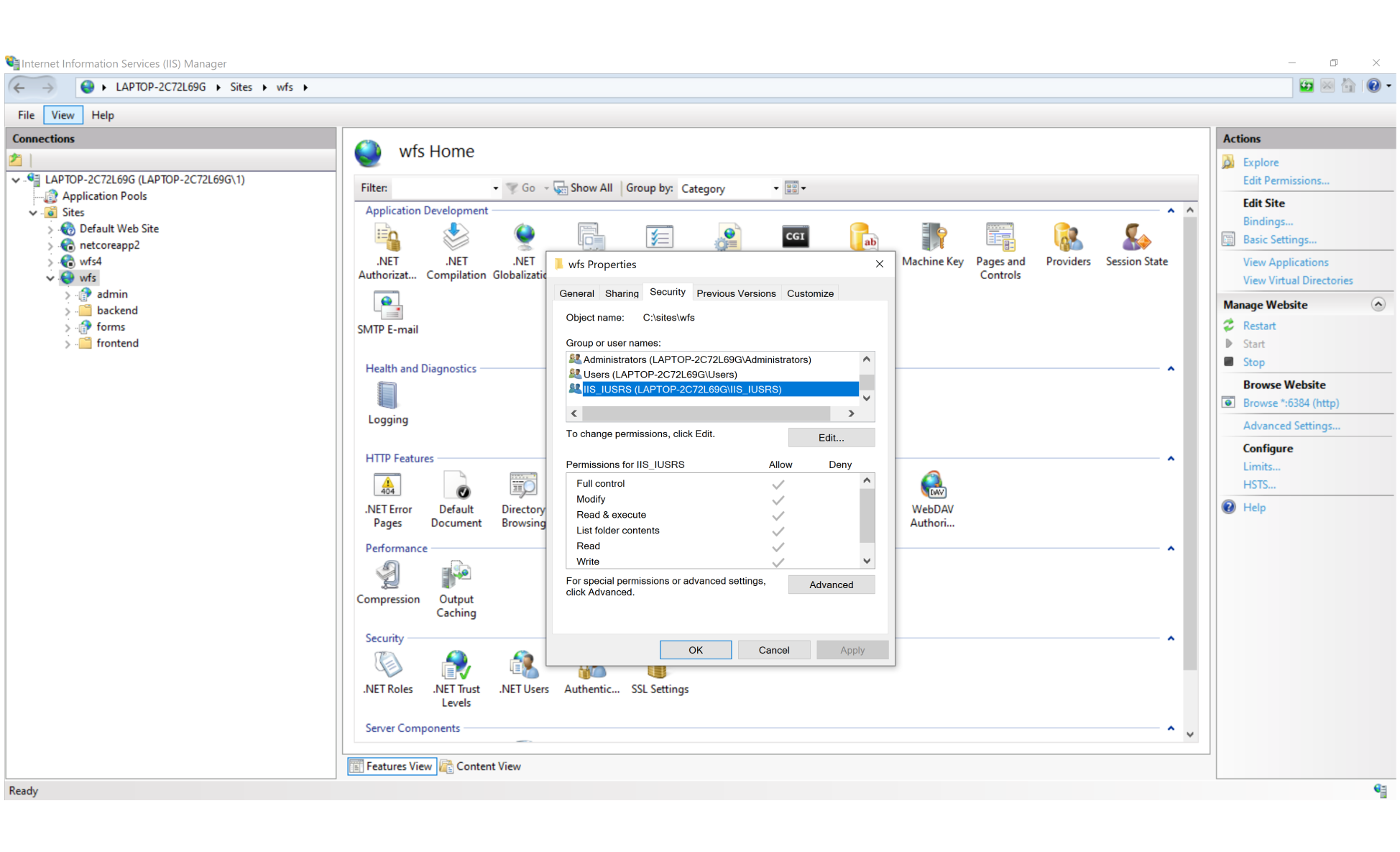
Task: Collapse the Manage Website actions group
Action: 1378,304
